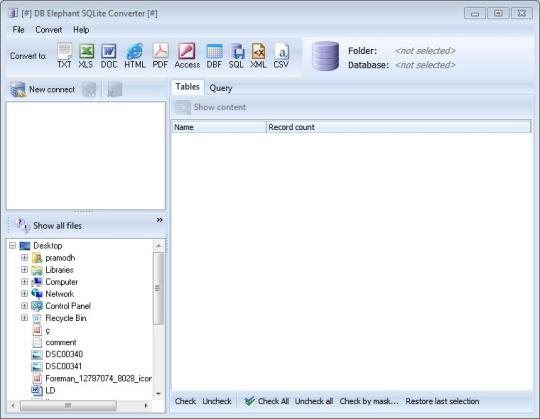540x419 pixels.
Task: Open the File menu
Action: point(18,30)
